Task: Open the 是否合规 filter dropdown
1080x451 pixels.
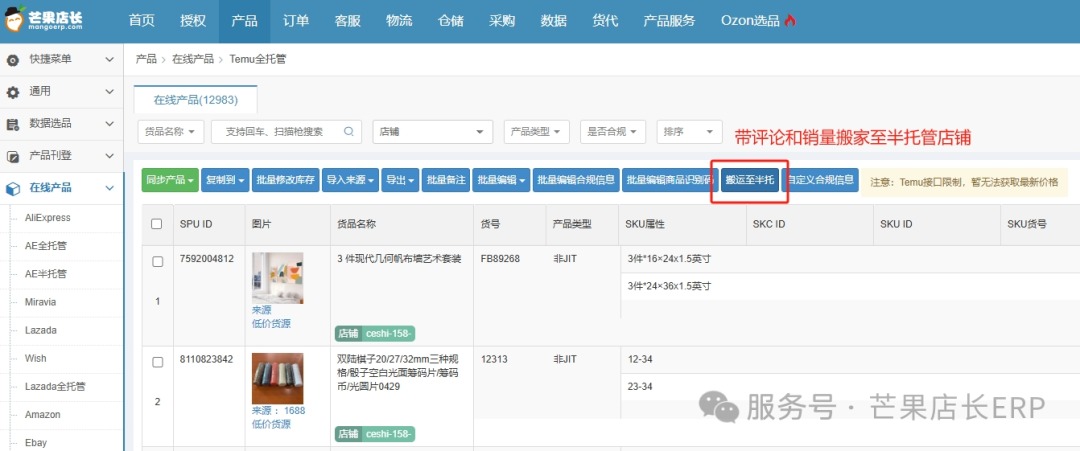Action: click(612, 132)
